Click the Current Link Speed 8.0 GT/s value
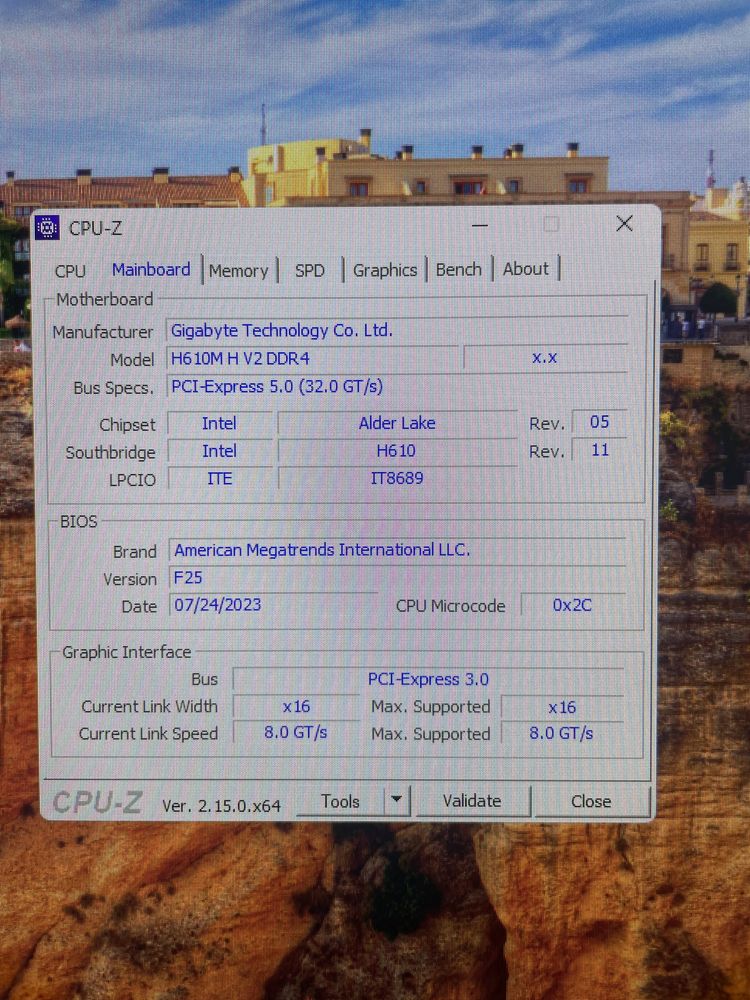 [x=296, y=733]
